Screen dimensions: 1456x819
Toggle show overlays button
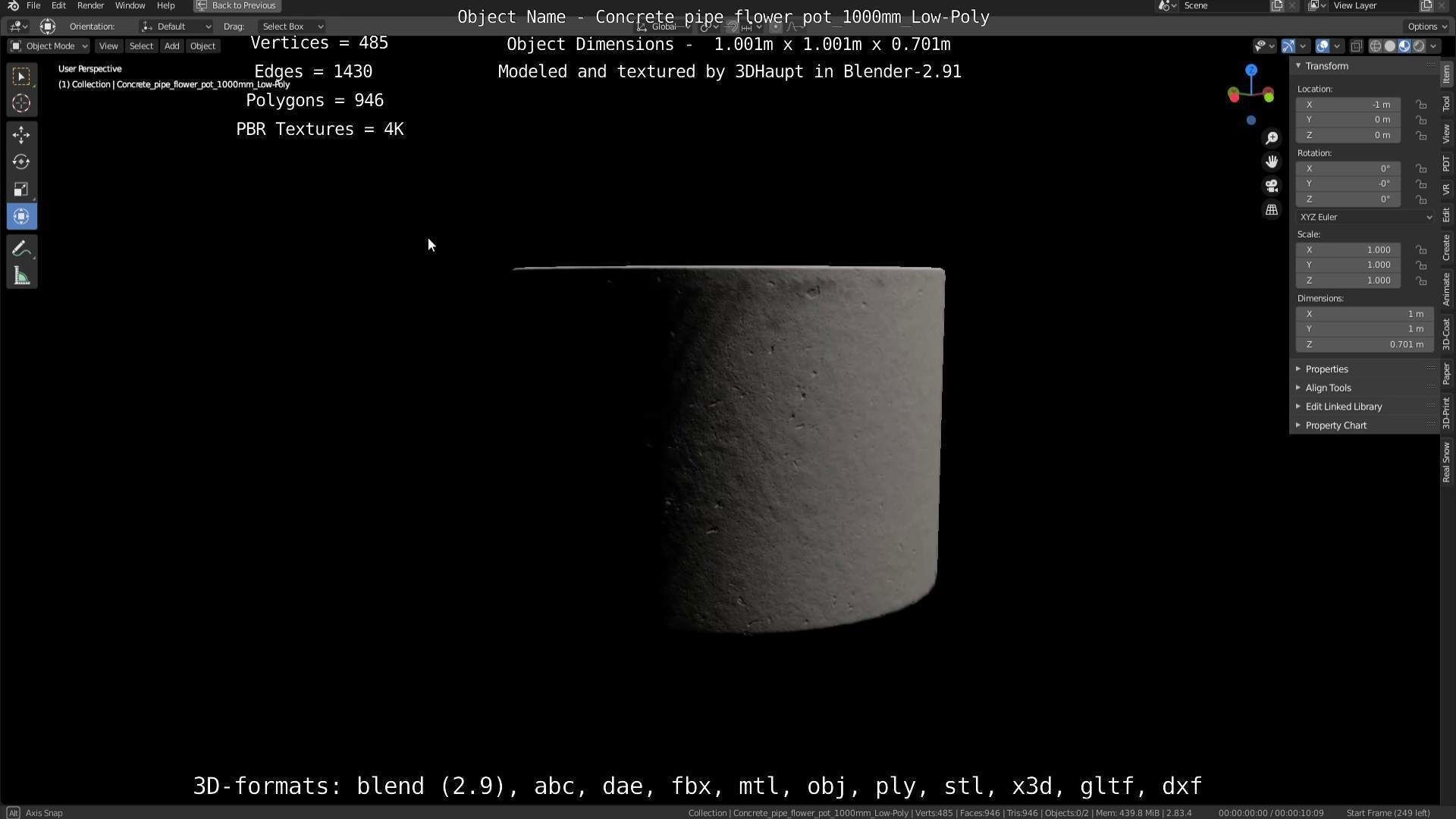pos(1323,46)
